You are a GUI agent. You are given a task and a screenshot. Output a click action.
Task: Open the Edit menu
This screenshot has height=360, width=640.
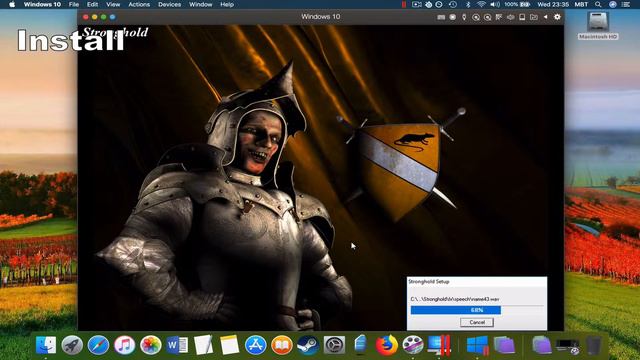tap(93, 4)
